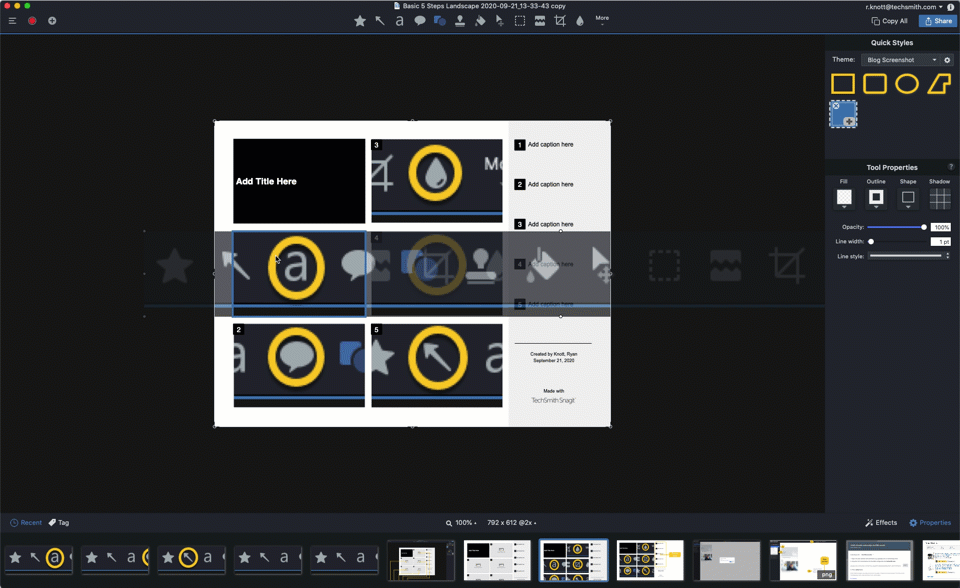960x588 pixels.
Task: Select the Favorites star tool
Action: click(360, 21)
